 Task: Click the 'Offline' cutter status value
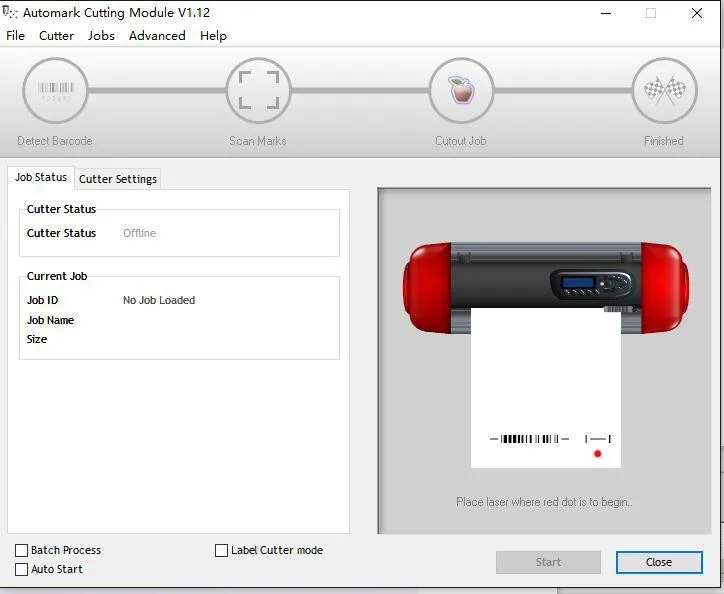coord(139,233)
